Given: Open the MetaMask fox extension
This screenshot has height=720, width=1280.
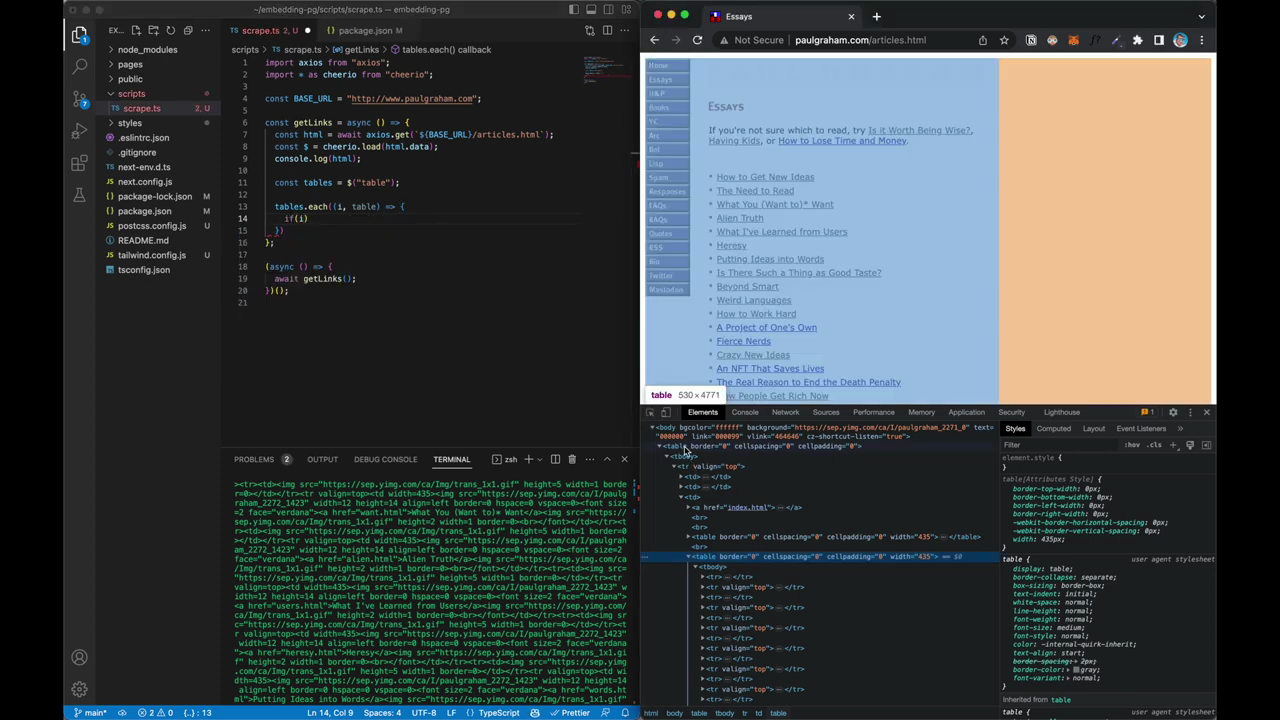Looking at the screenshot, I should coord(1073,40).
